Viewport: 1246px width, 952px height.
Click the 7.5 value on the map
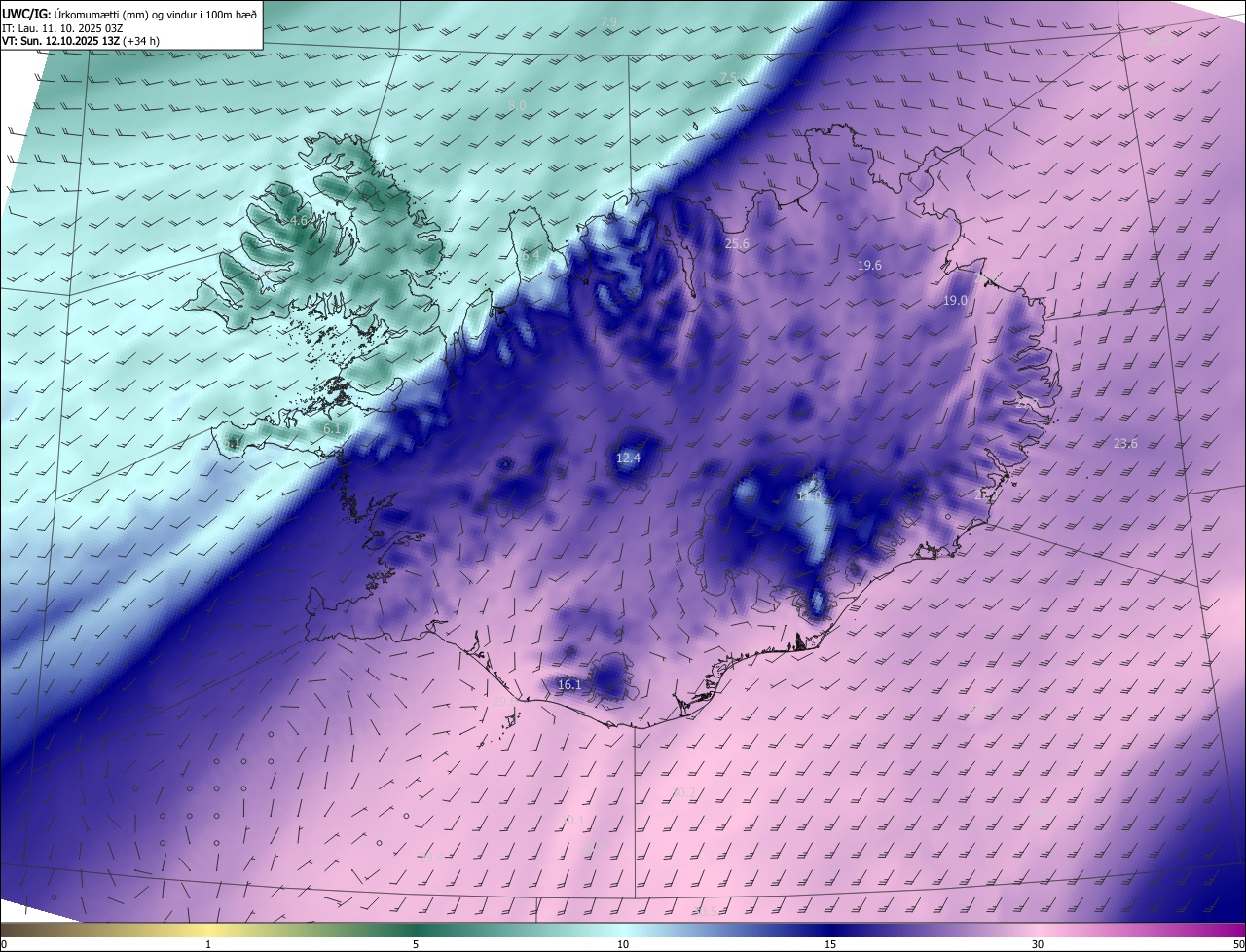728,77
